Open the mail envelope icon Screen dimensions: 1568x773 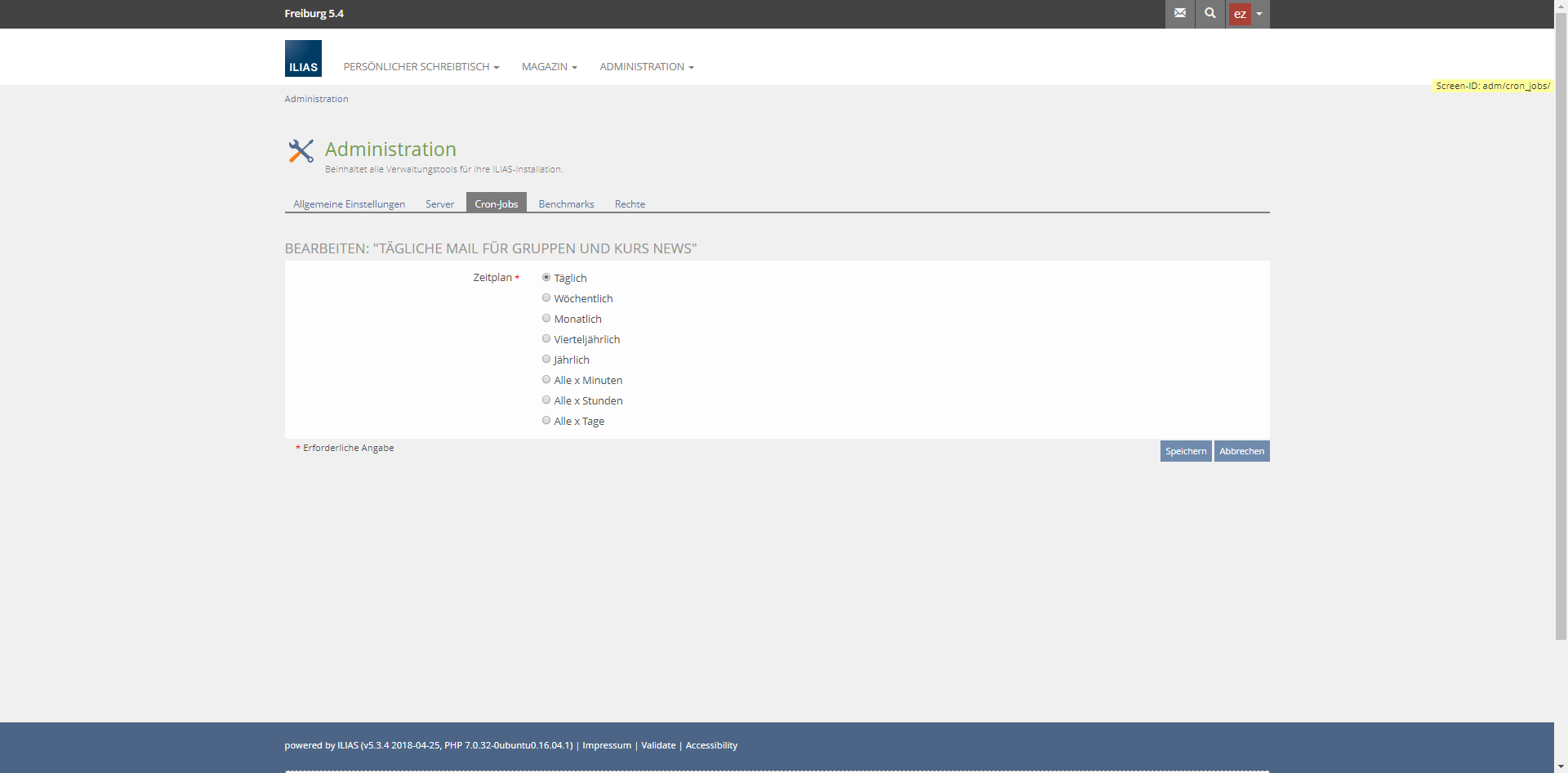1179,14
